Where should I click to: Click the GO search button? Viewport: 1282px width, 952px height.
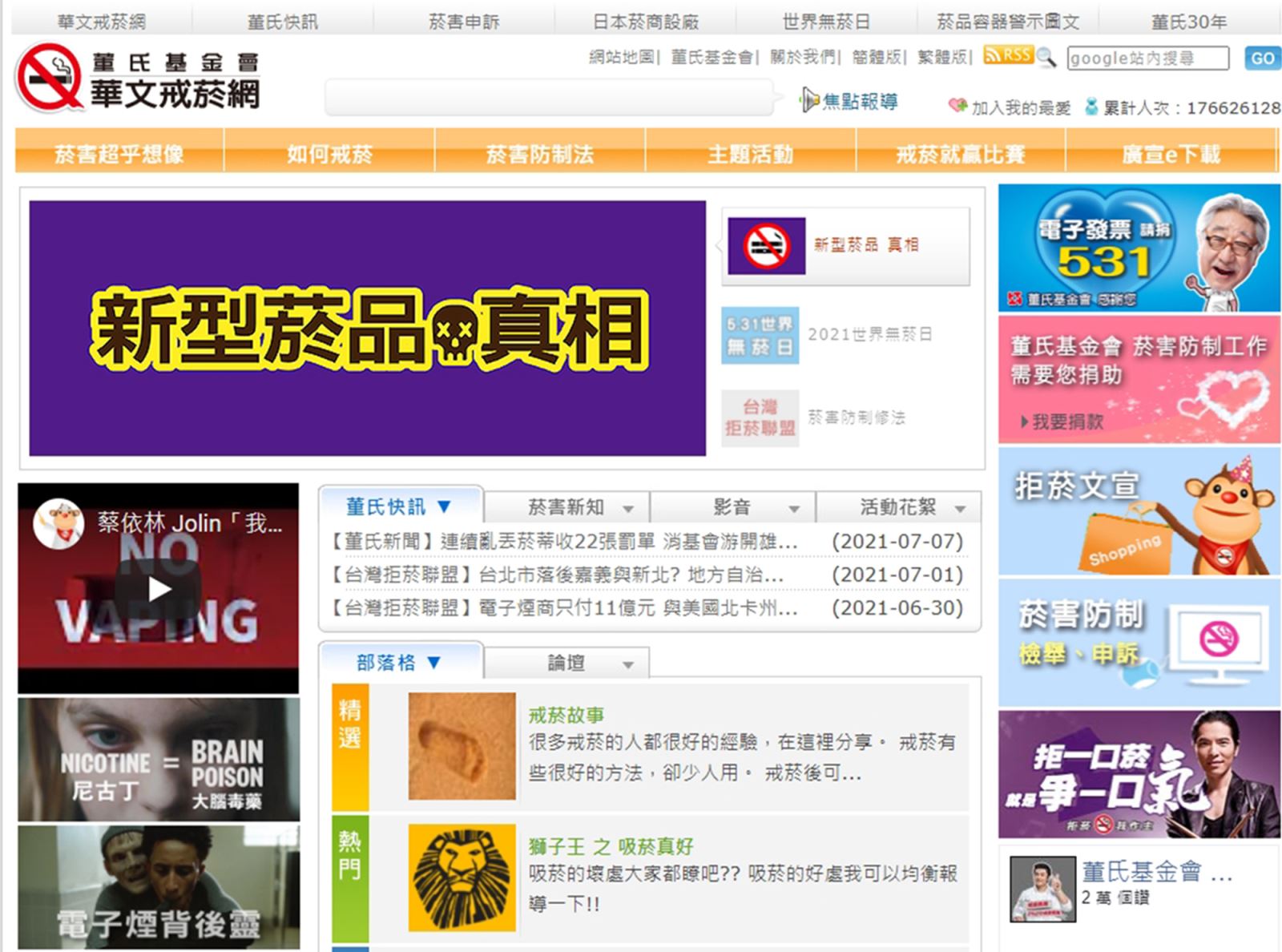(x=1262, y=58)
